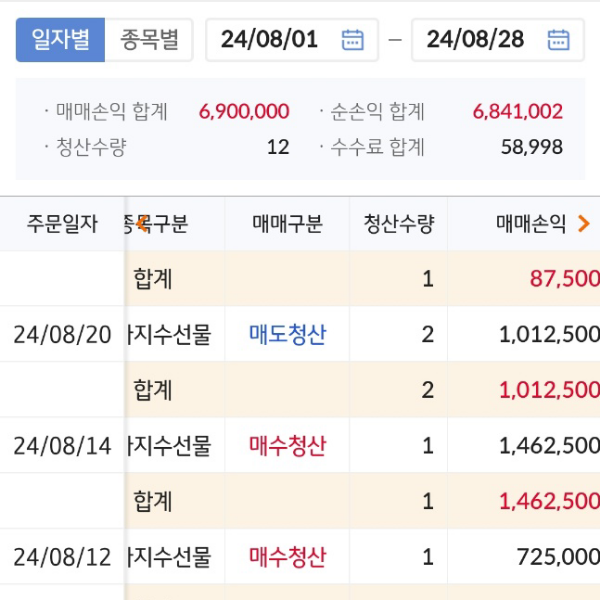Click 매수청산 in the 24/08/14 row

(287, 446)
